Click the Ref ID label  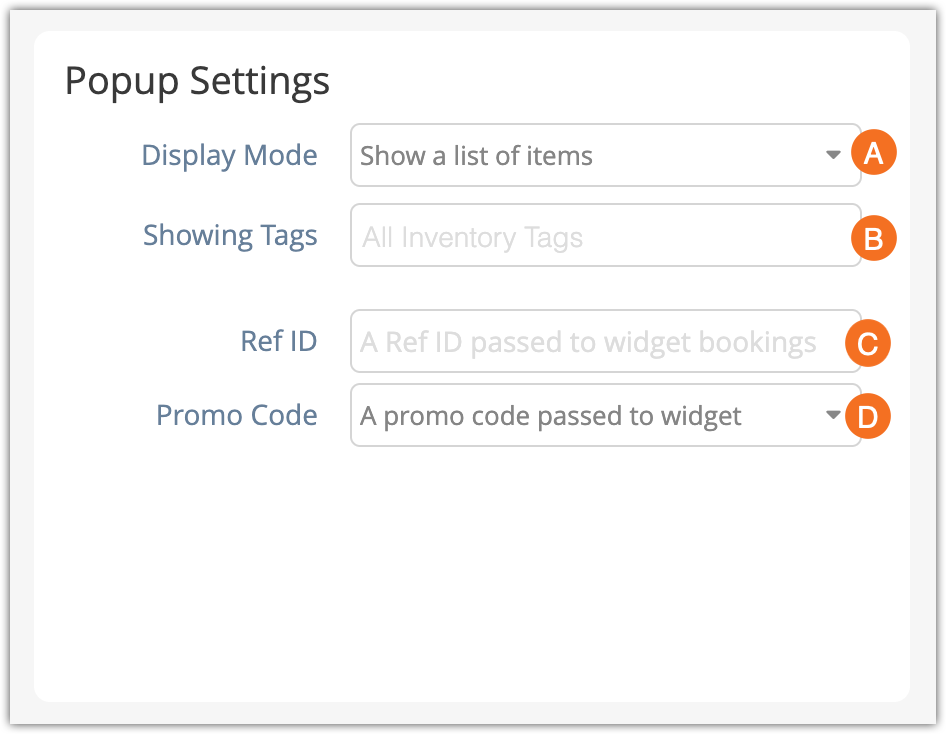pos(279,341)
